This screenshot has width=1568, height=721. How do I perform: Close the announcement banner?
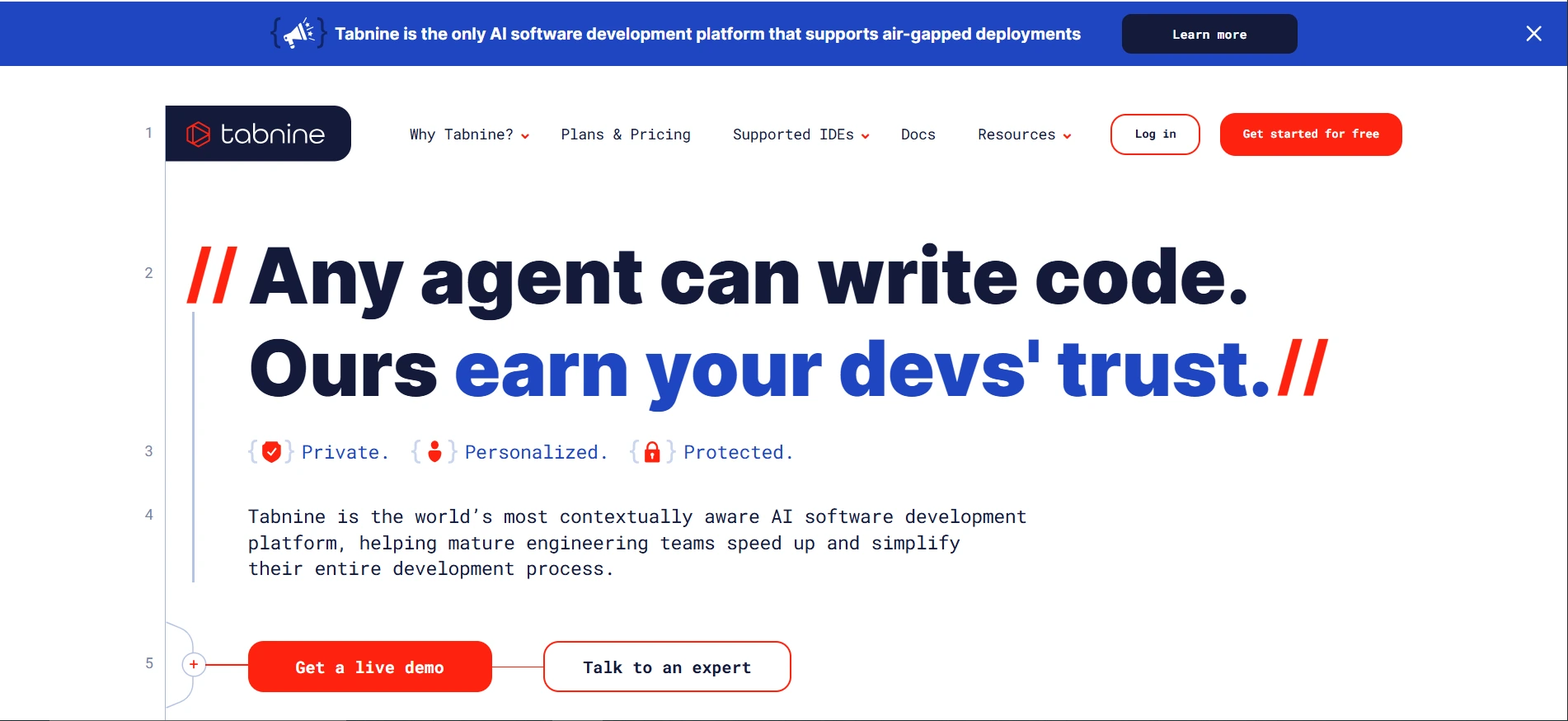pos(1533,34)
